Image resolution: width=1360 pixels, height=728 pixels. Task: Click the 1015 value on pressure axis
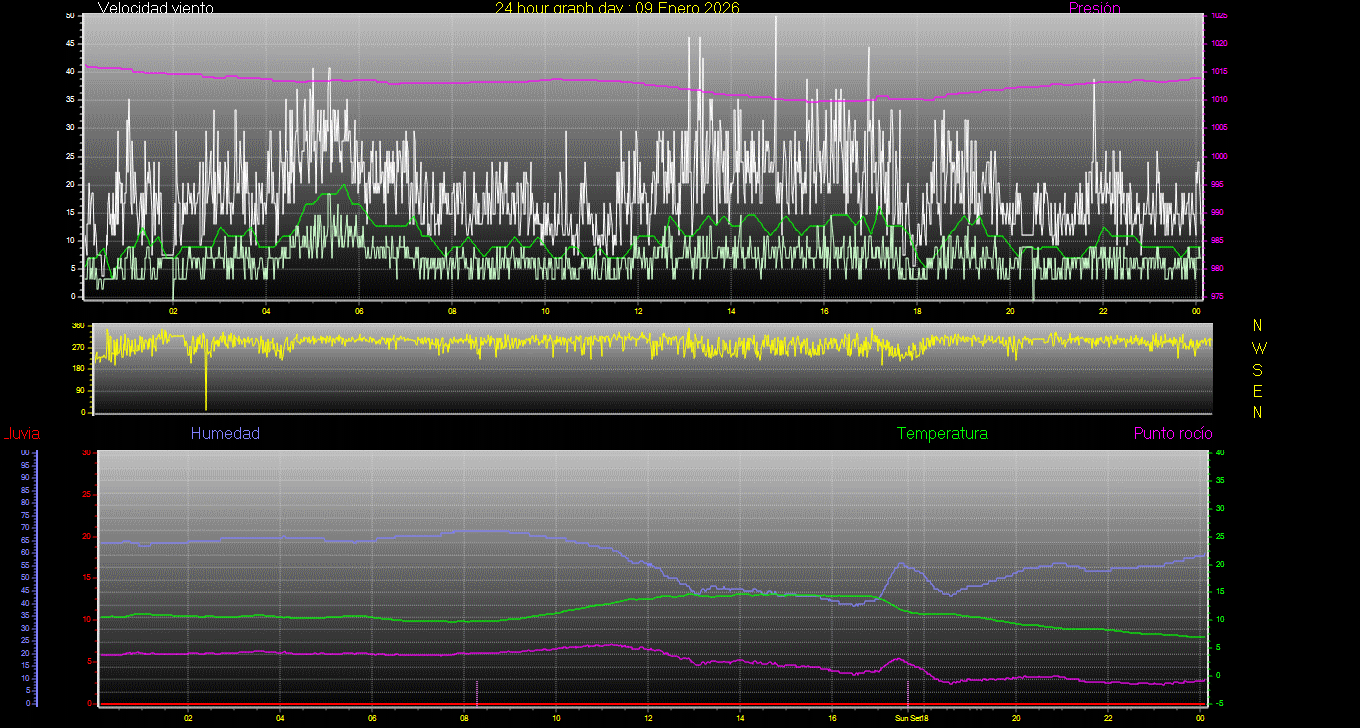pyautogui.click(x=1218, y=72)
